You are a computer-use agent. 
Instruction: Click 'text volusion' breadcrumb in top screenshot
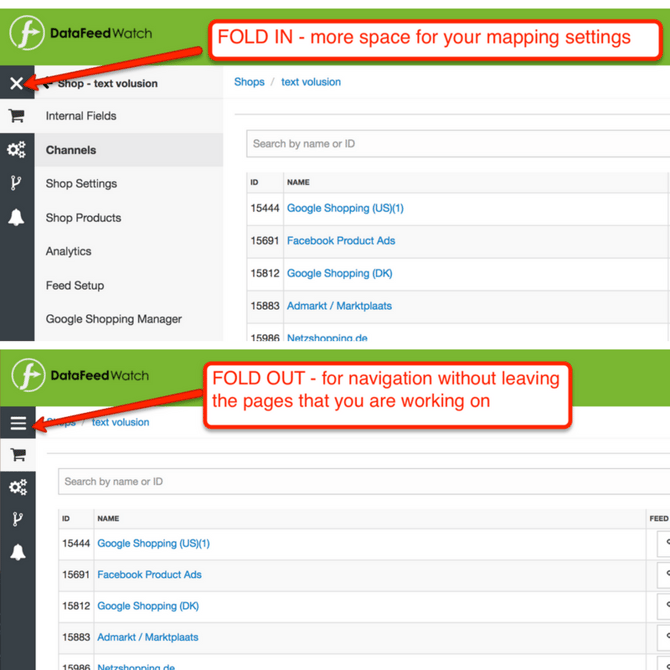(x=311, y=82)
